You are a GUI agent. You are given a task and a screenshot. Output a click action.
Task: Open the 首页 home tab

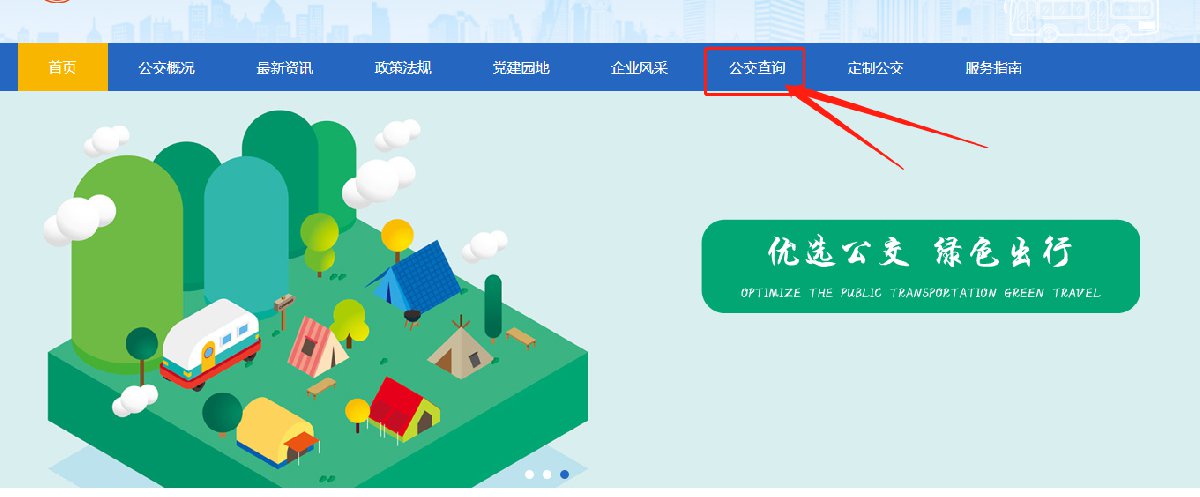(x=62, y=68)
